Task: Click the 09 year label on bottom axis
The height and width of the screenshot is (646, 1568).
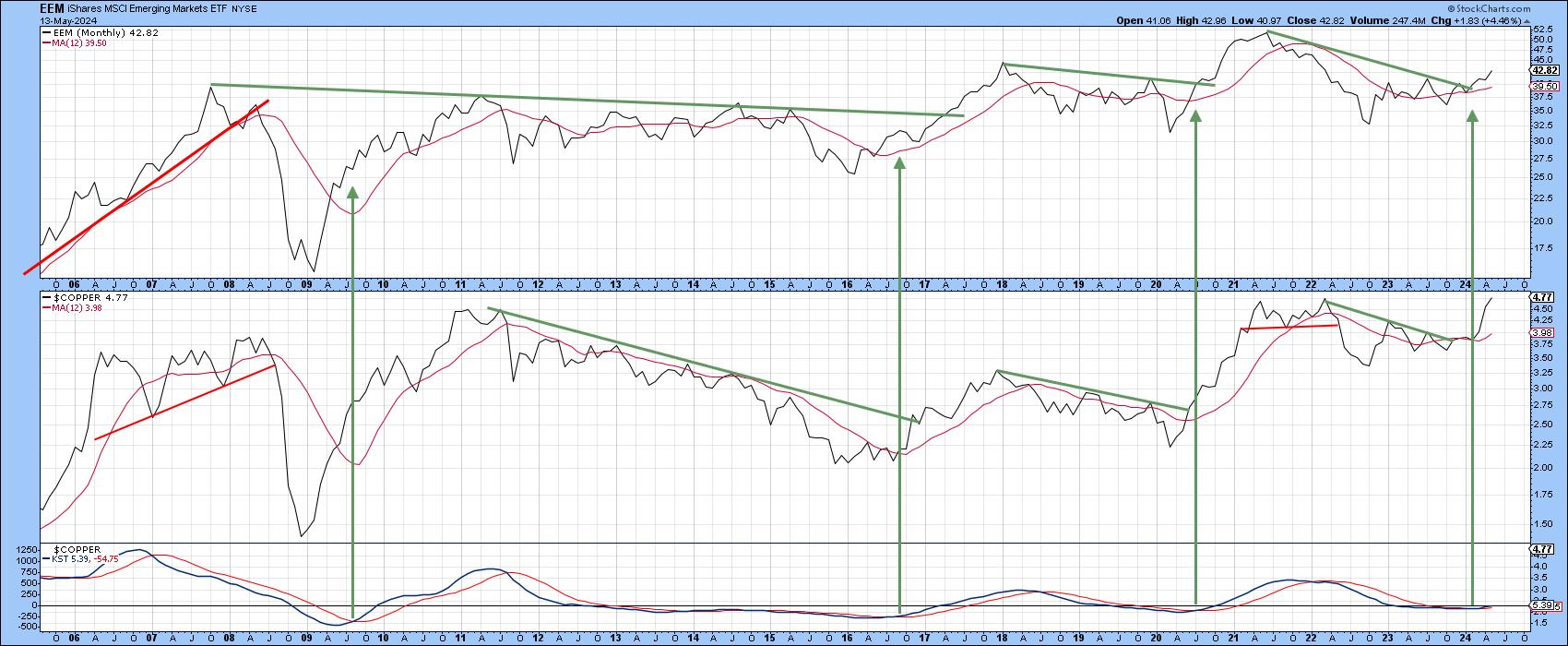Action: pos(306,637)
